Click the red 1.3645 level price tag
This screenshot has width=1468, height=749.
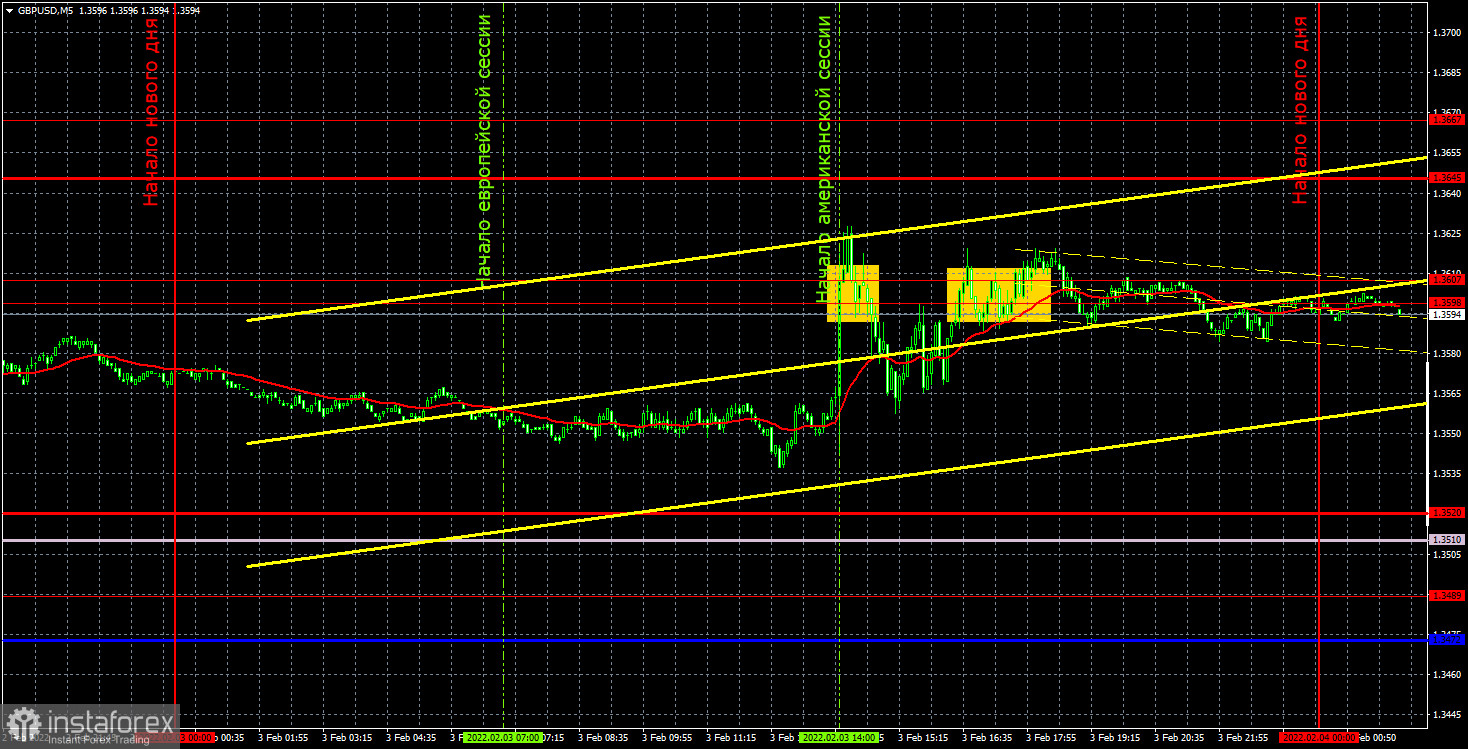tap(1447, 178)
